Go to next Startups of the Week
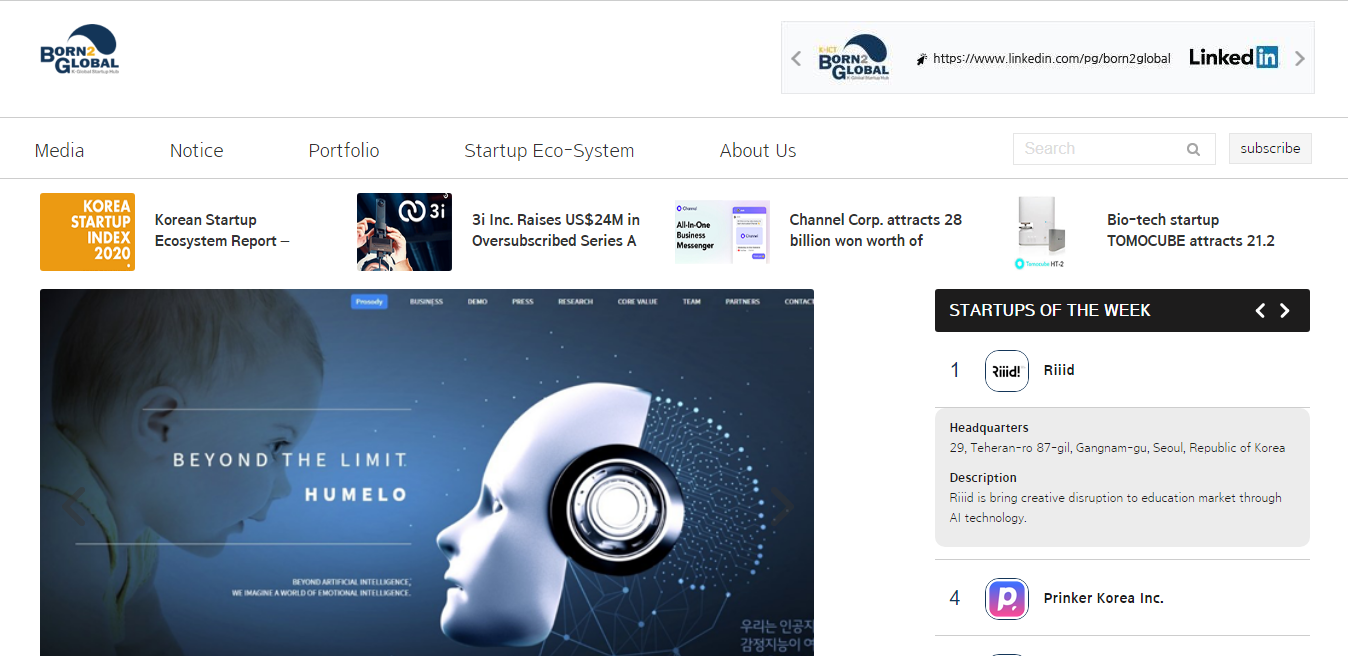This screenshot has height=656, width=1348. point(1285,310)
